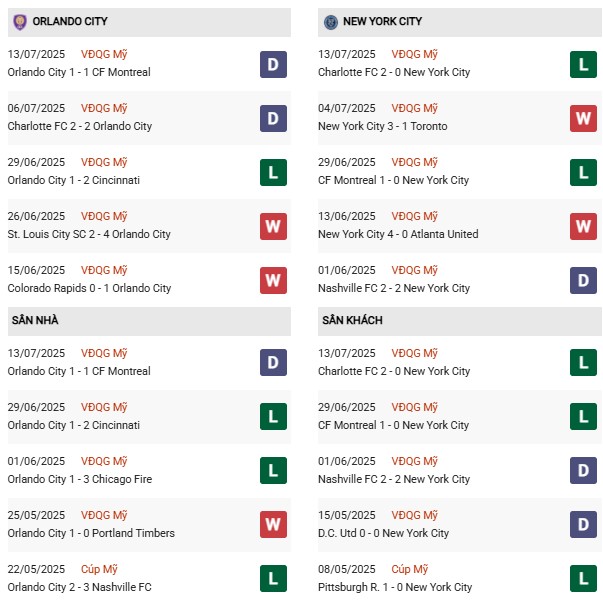603x607 pixels.
Task: Click the D badge for Orlando City 1-1 CF Montreal under Orlando City header
Action: tap(273, 64)
